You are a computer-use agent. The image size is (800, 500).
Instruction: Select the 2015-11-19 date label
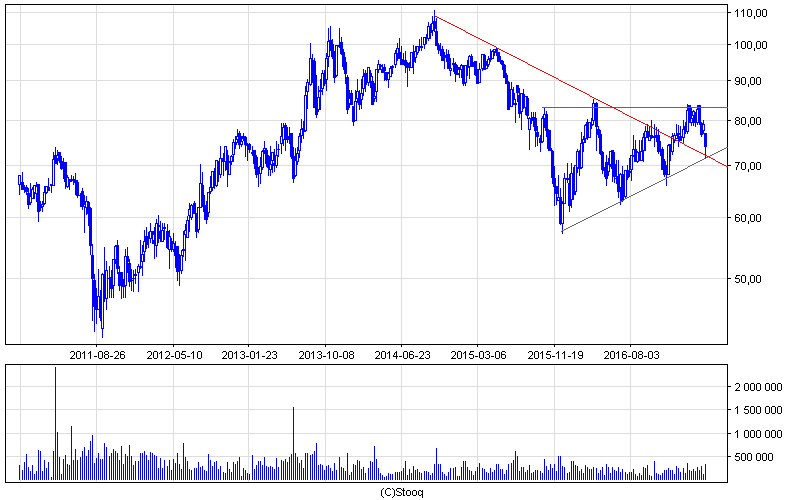pyautogui.click(x=555, y=355)
